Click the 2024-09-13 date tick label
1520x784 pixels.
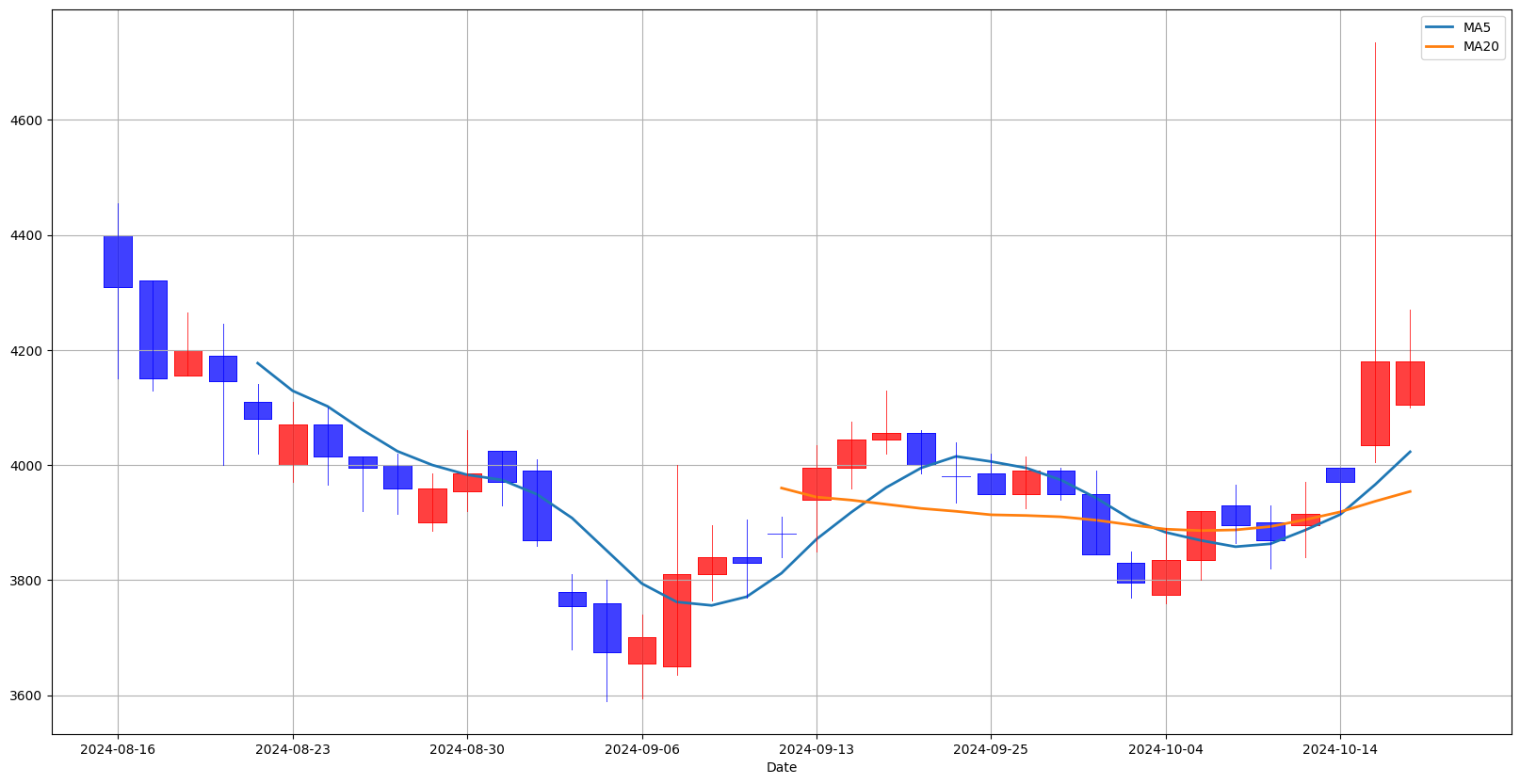[817, 749]
